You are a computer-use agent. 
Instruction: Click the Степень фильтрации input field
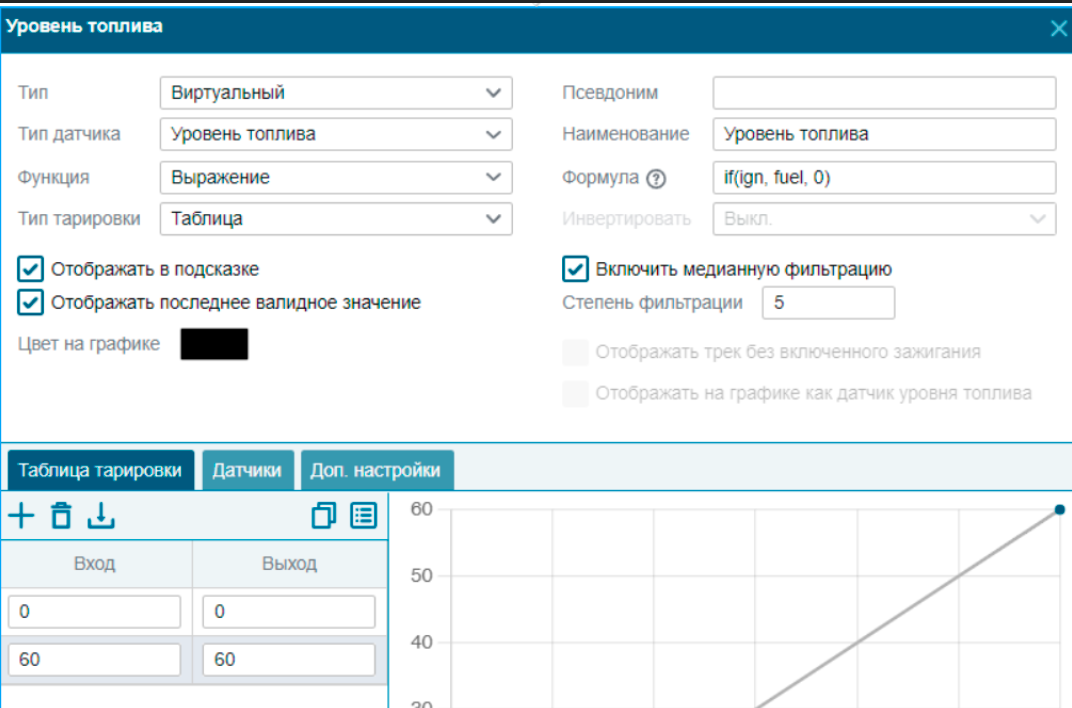pos(829,303)
